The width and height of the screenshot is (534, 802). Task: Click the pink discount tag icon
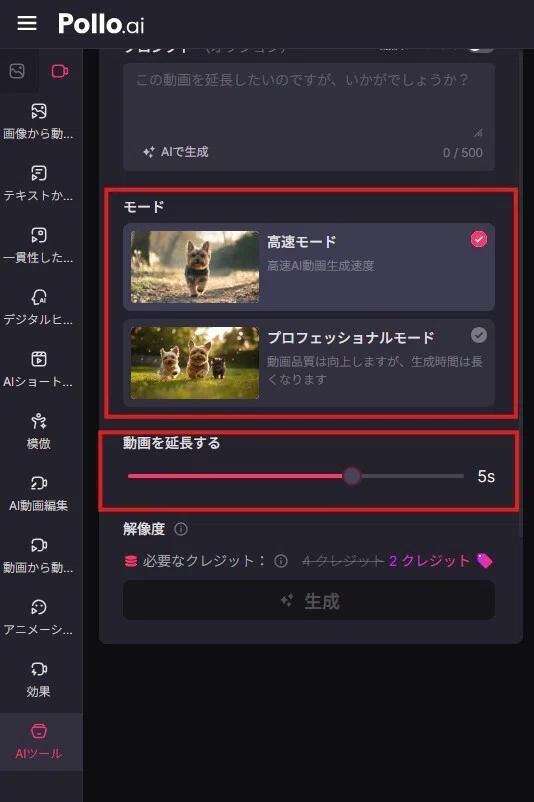(484, 561)
